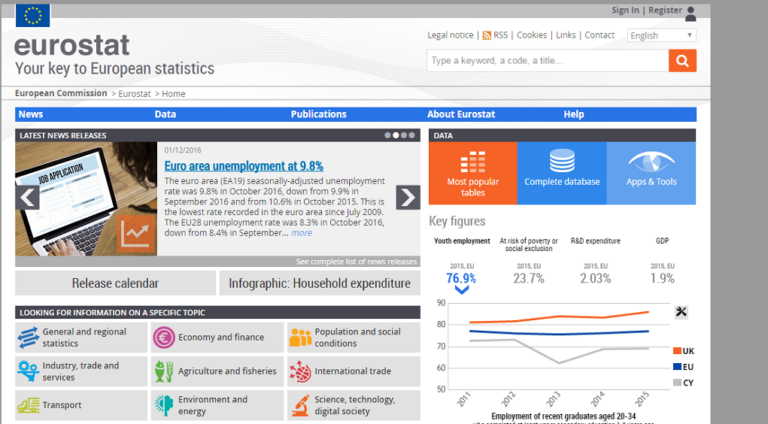Image resolution: width=768 pixels, height=424 pixels.
Task: Open the Data menu
Action: point(165,115)
